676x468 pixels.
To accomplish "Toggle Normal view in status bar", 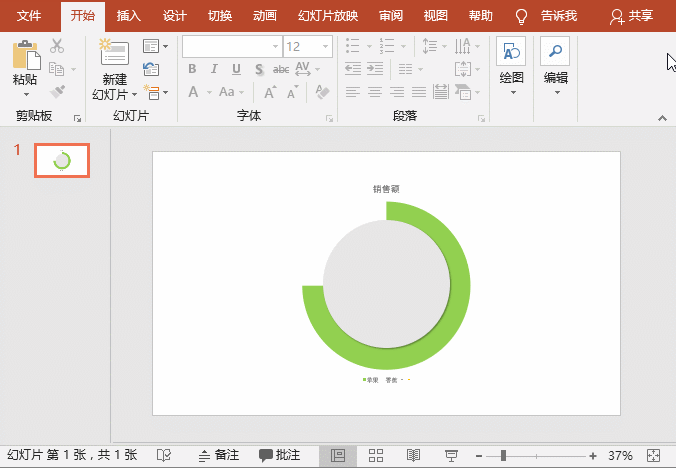I will pyautogui.click(x=338, y=456).
